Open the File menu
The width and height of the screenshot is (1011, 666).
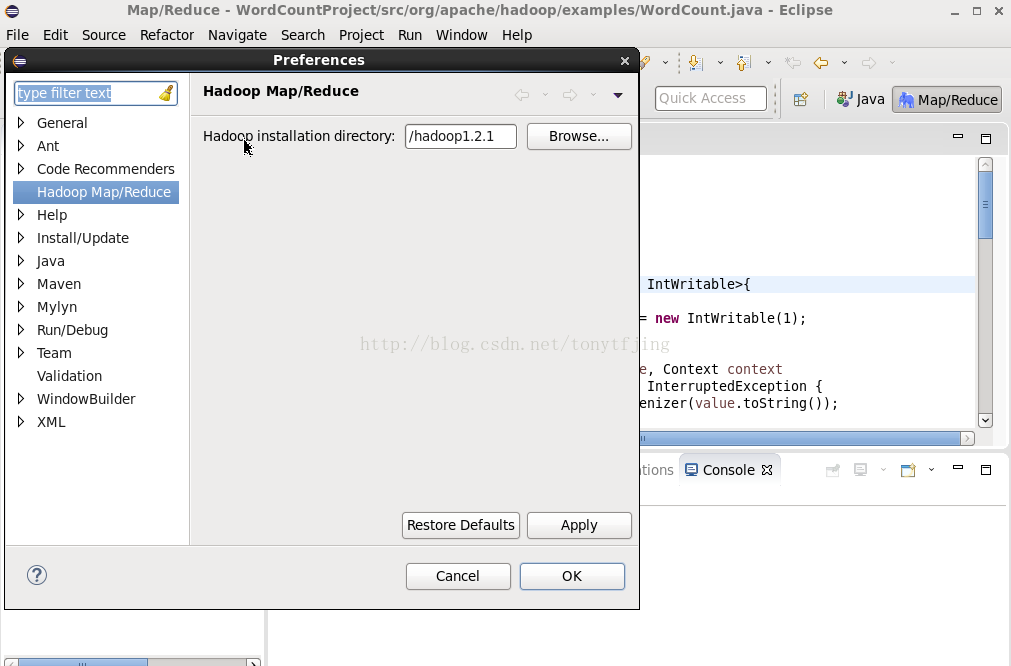coord(17,35)
